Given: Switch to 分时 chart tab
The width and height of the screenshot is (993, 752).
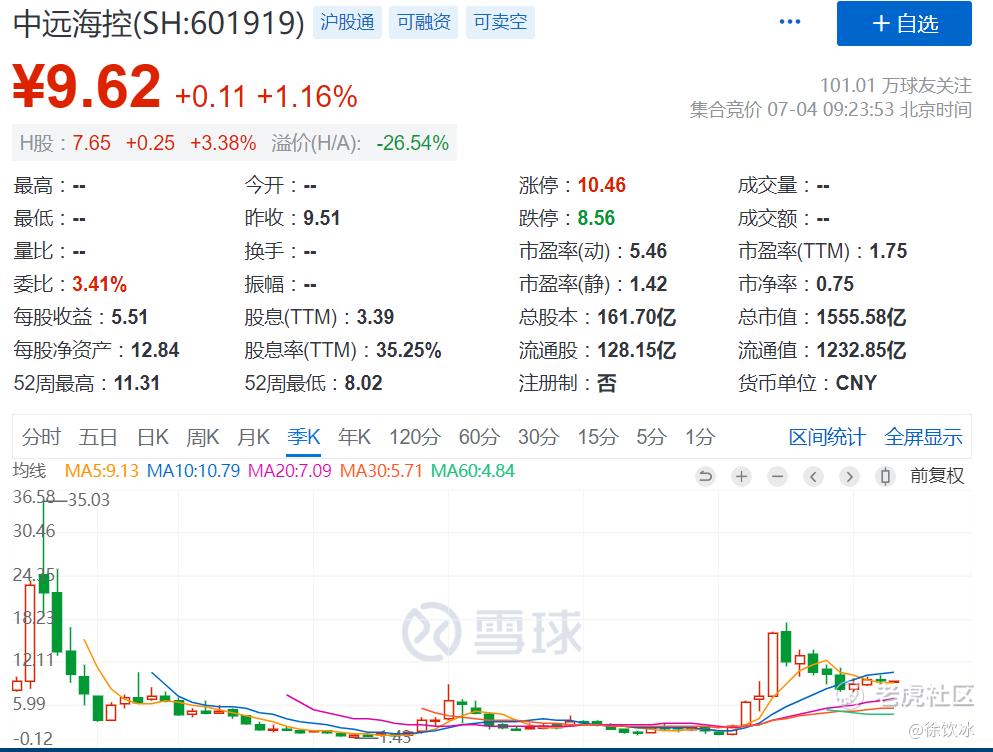Looking at the screenshot, I should (x=41, y=437).
